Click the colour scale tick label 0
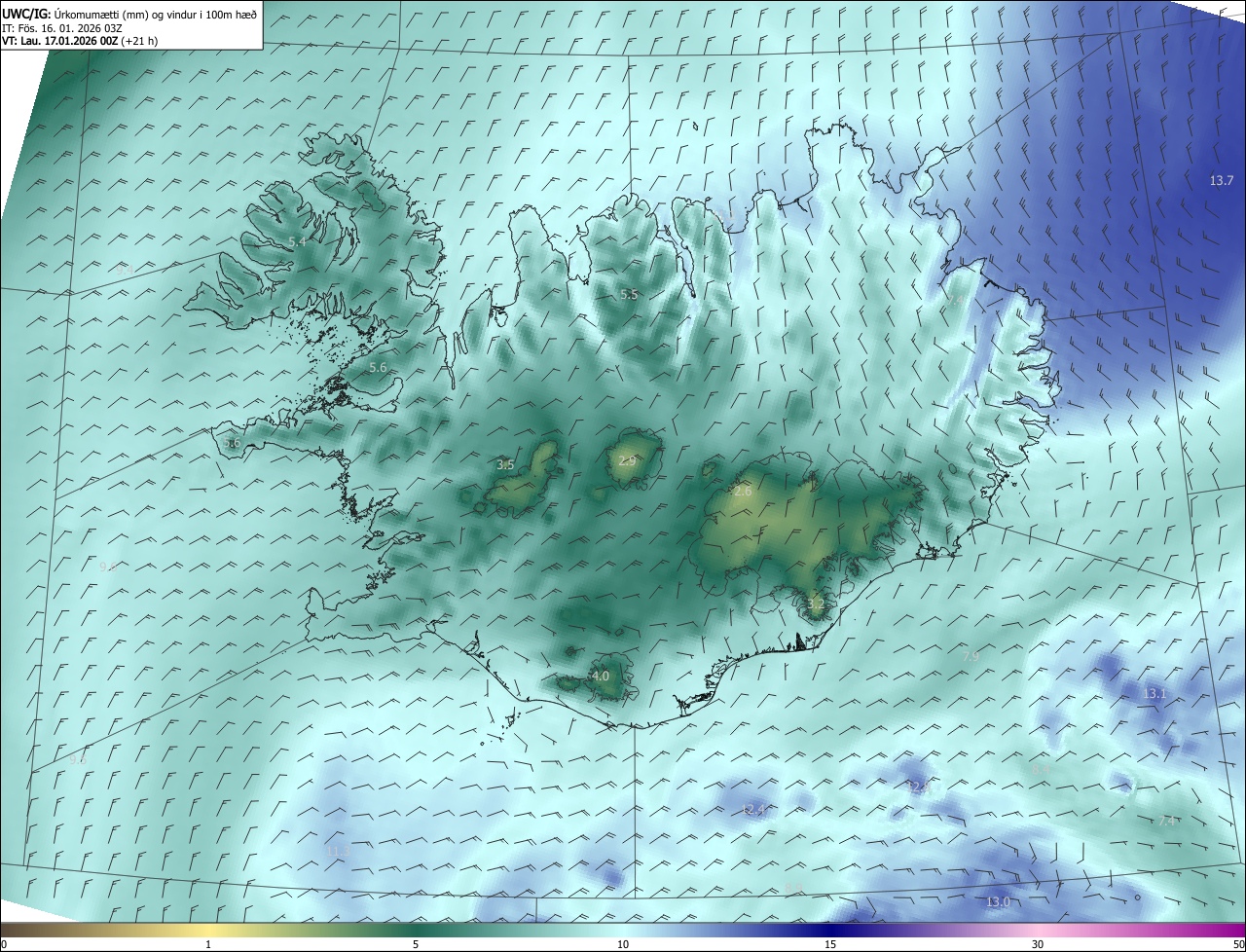This screenshot has height=952, width=1246. tap(4, 944)
